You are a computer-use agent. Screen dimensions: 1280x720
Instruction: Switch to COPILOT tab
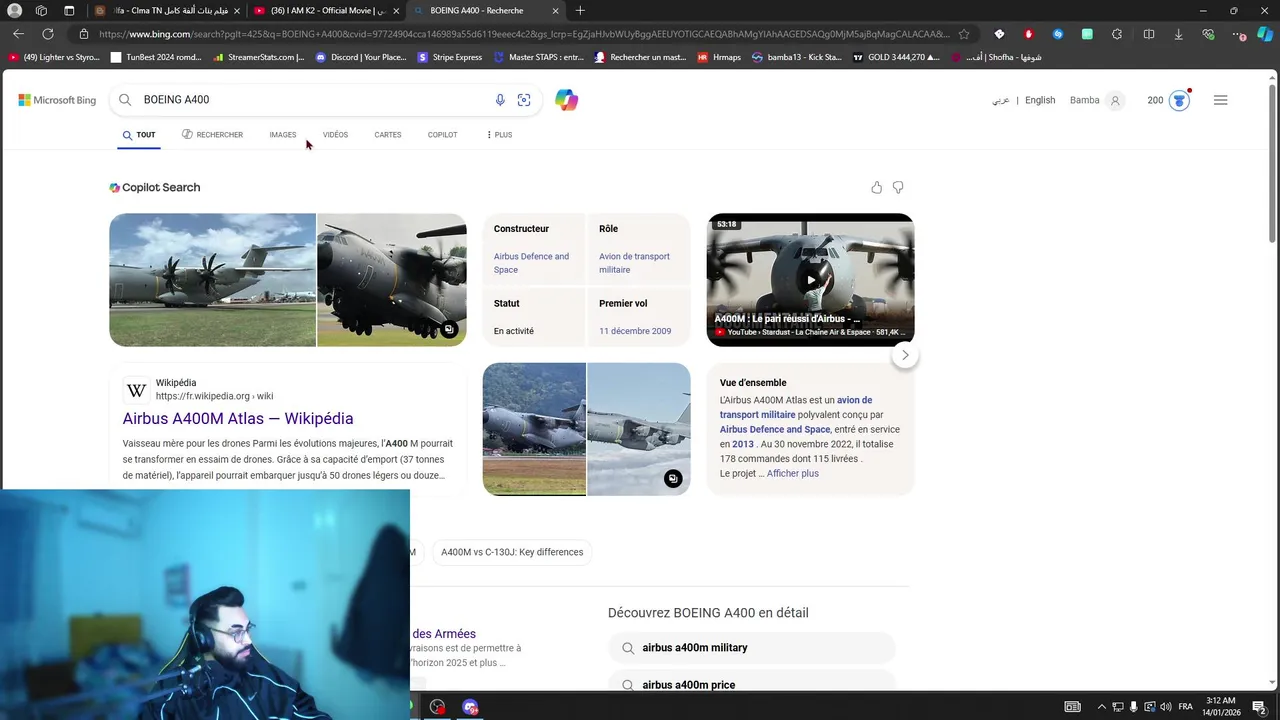[443, 135]
